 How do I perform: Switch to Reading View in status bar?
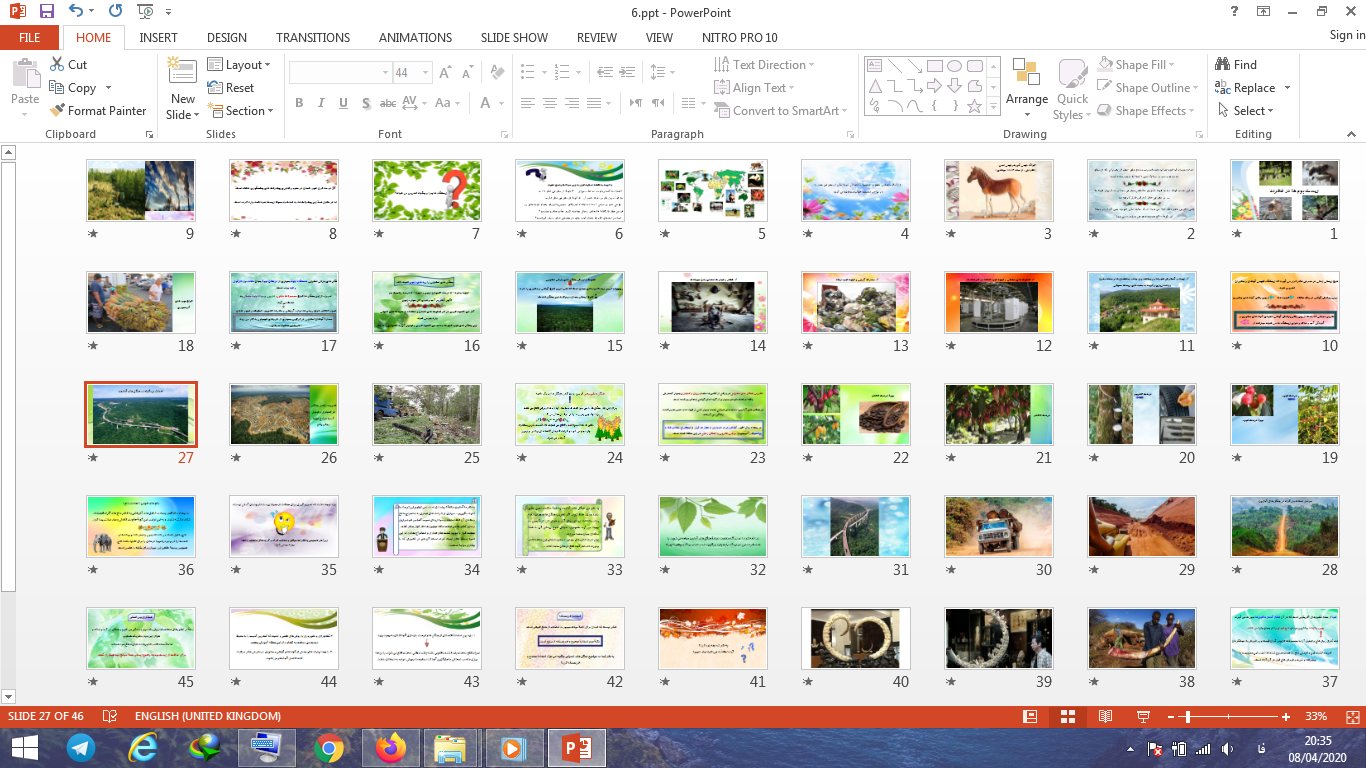[1105, 717]
